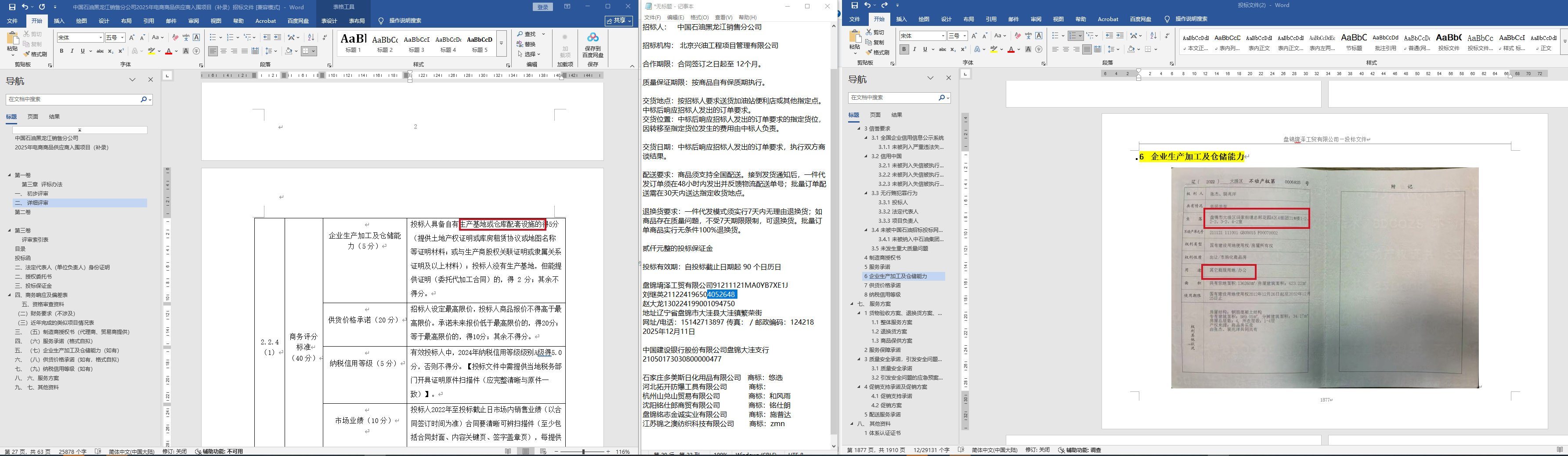This screenshot has height=456, width=1568.
Task: Open paragraph settings launcher in 投标文件(2) Word ribbon
Action: [x=1172, y=63]
